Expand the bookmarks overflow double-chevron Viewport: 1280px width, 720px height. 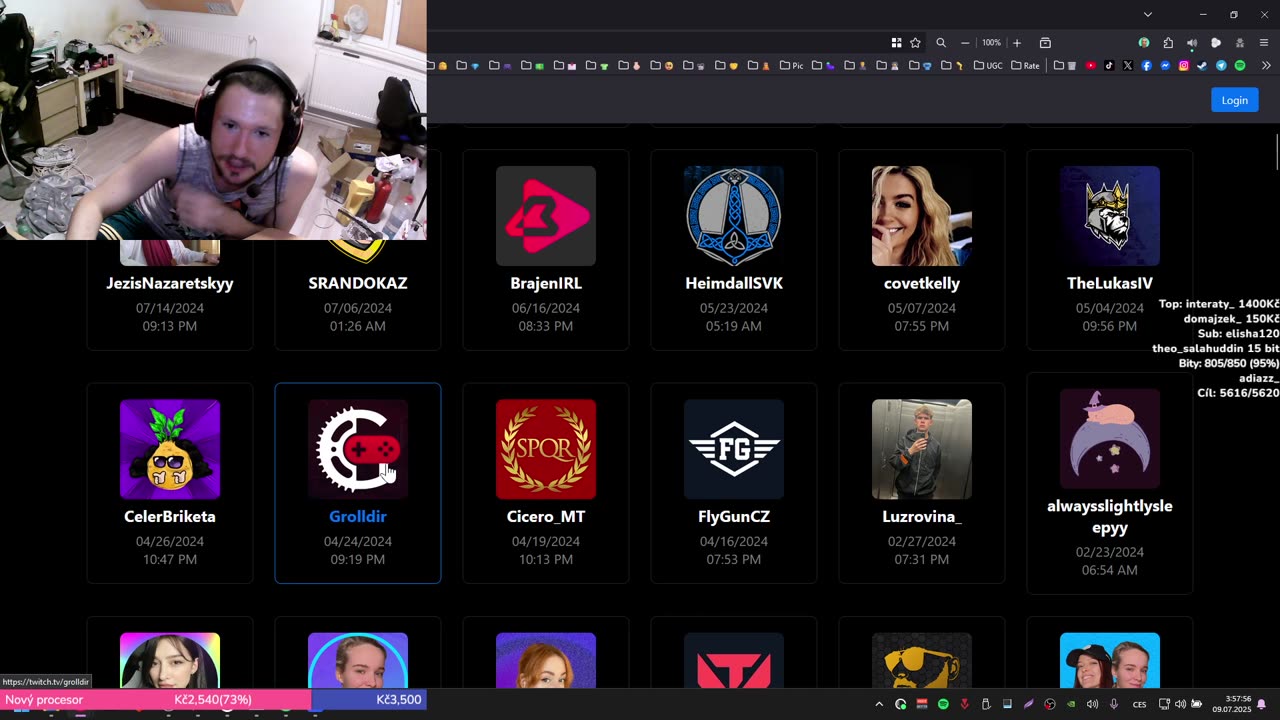coord(1266,66)
